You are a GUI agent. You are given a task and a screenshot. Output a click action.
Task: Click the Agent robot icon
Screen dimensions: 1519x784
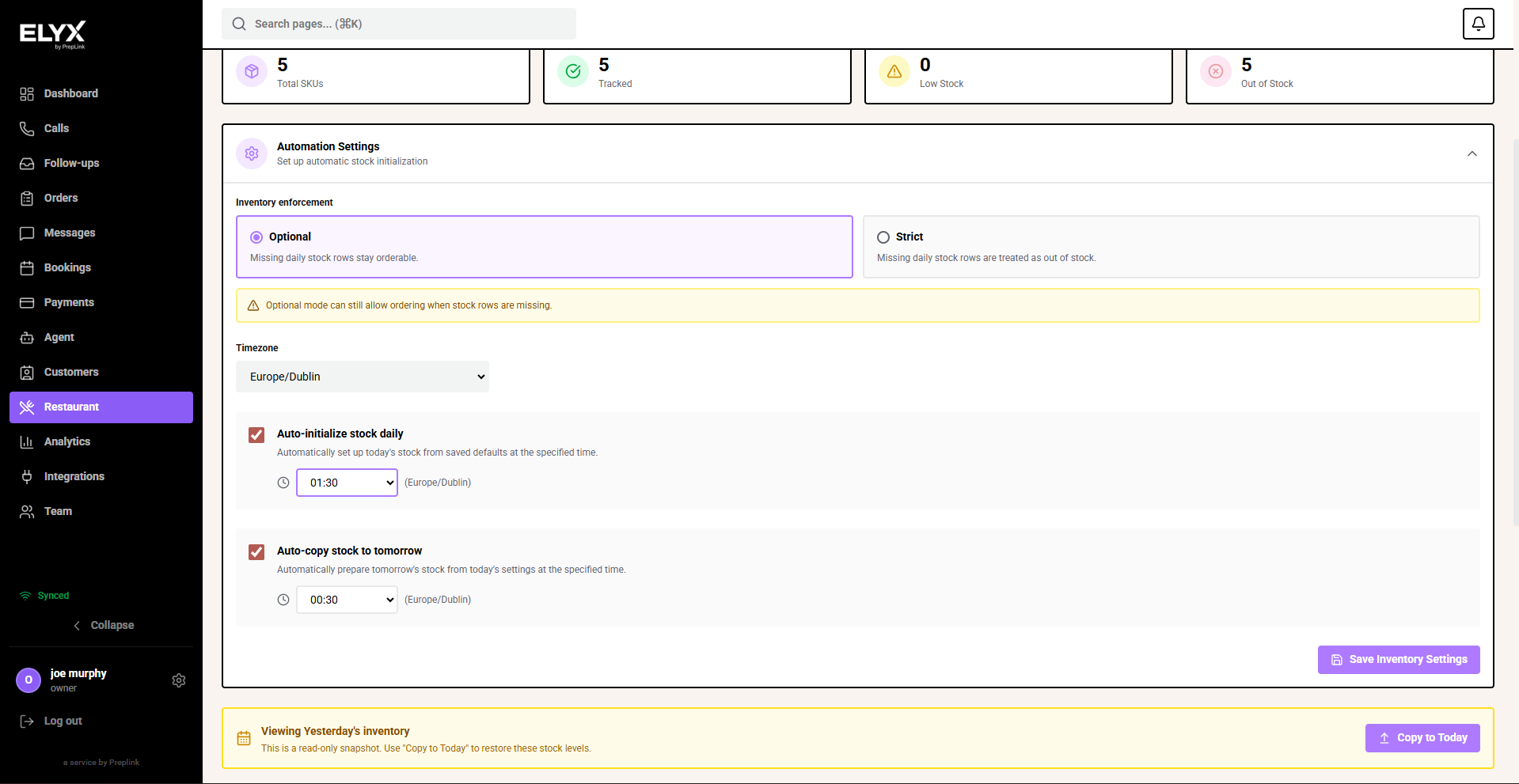pyautogui.click(x=27, y=338)
